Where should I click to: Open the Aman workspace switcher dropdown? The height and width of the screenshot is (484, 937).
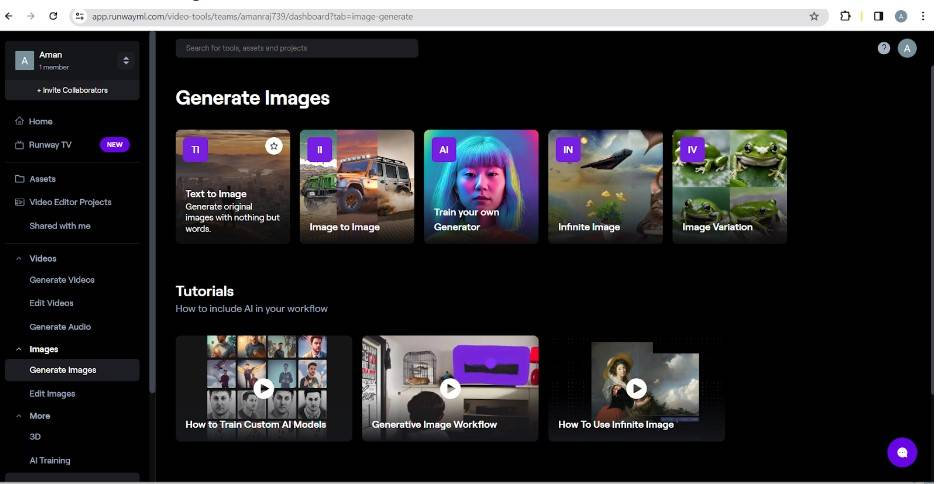coord(126,60)
